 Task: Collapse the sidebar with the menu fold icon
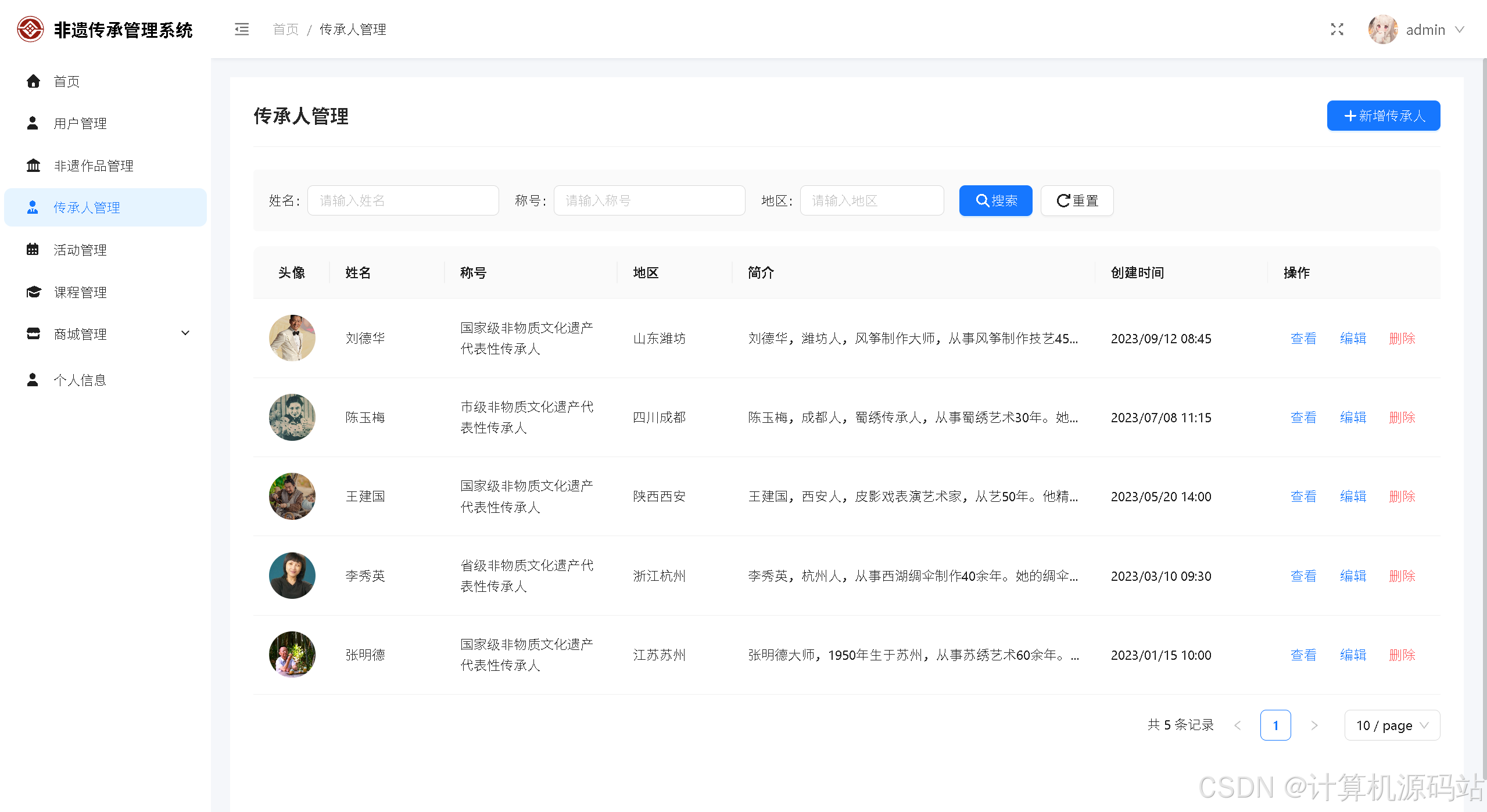tap(242, 29)
